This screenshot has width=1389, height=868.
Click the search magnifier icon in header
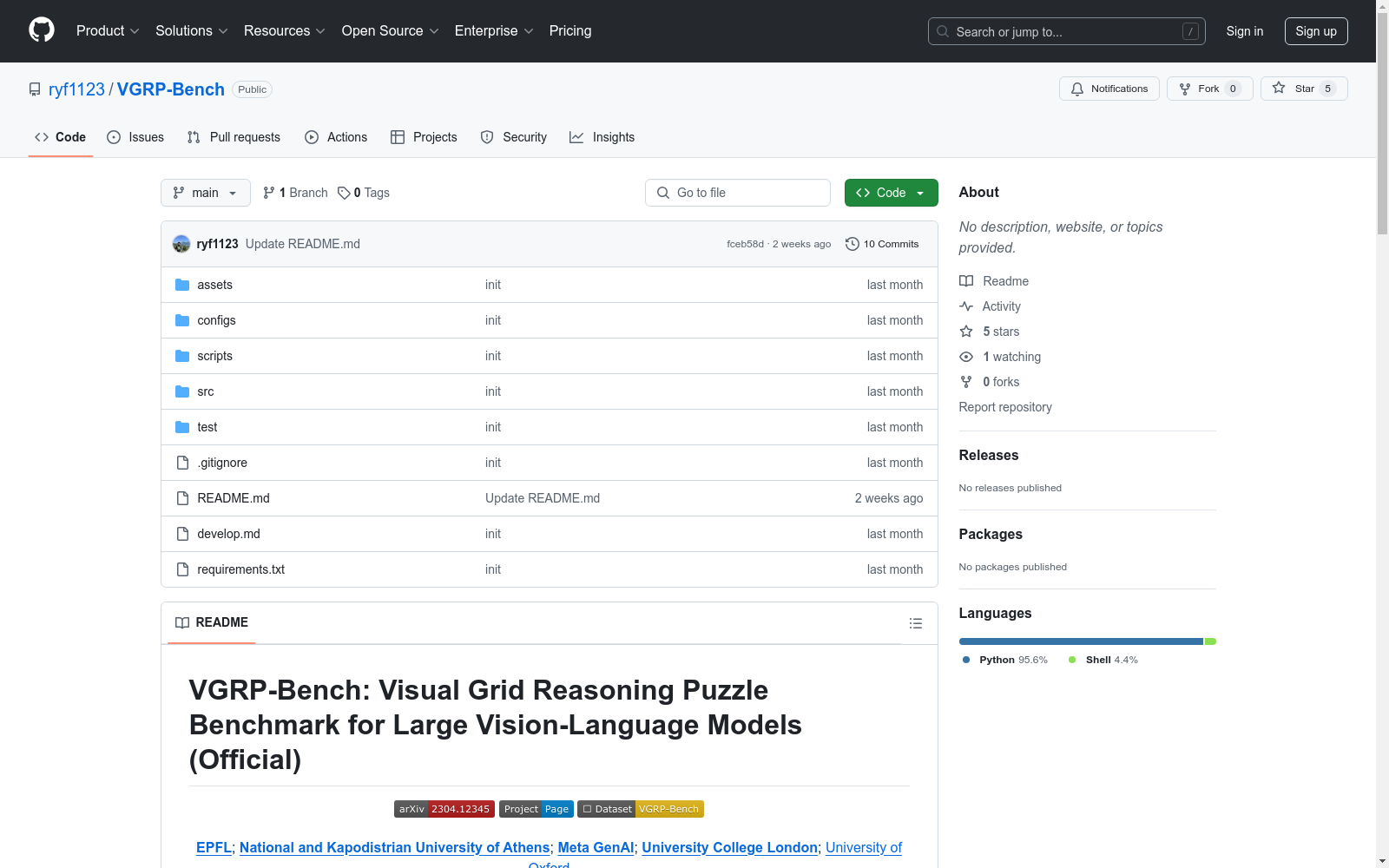click(943, 31)
